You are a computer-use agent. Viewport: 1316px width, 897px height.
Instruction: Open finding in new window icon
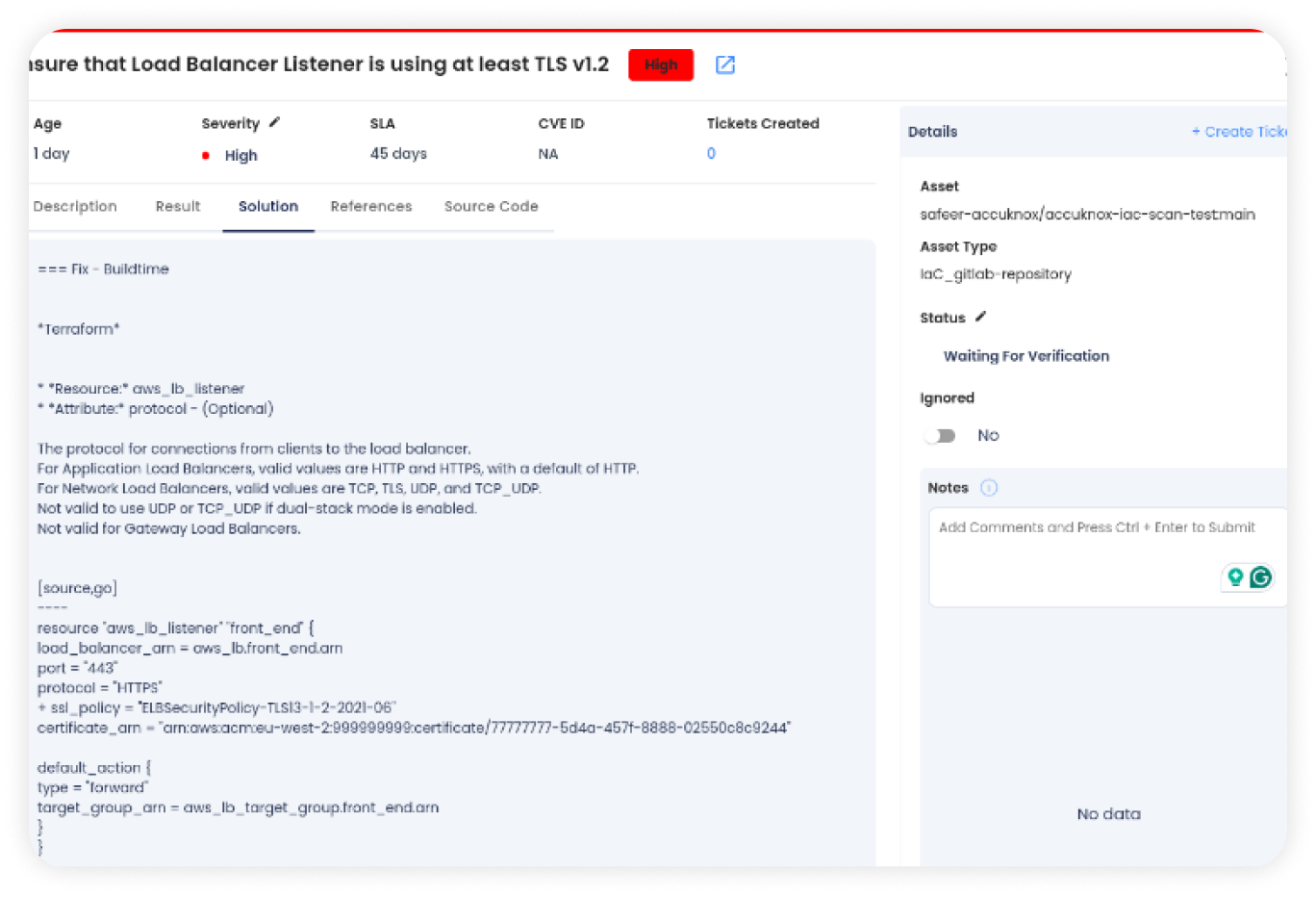coord(725,64)
